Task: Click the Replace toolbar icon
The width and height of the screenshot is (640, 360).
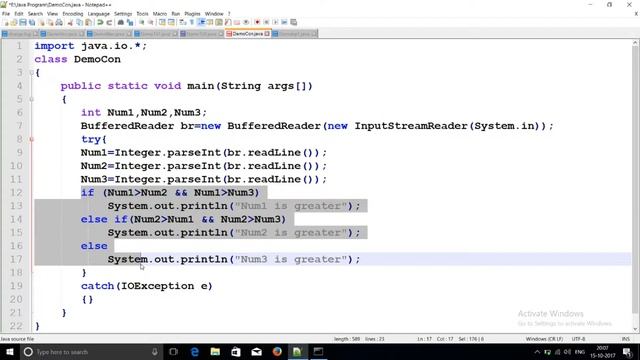Action: [130, 22]
